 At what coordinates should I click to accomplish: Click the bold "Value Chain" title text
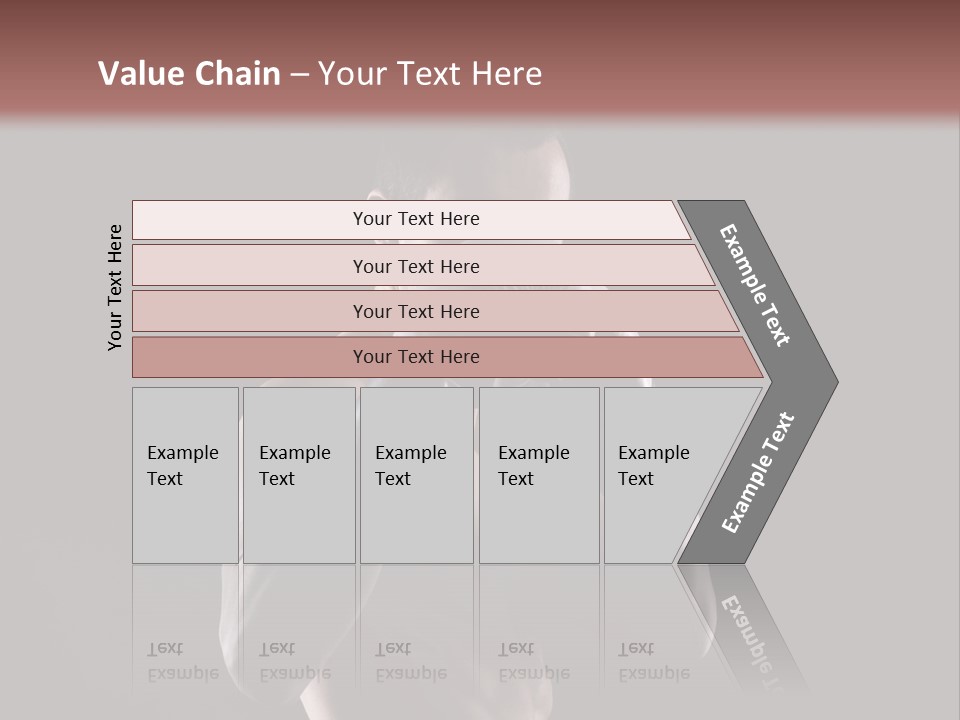coord(189,73)
